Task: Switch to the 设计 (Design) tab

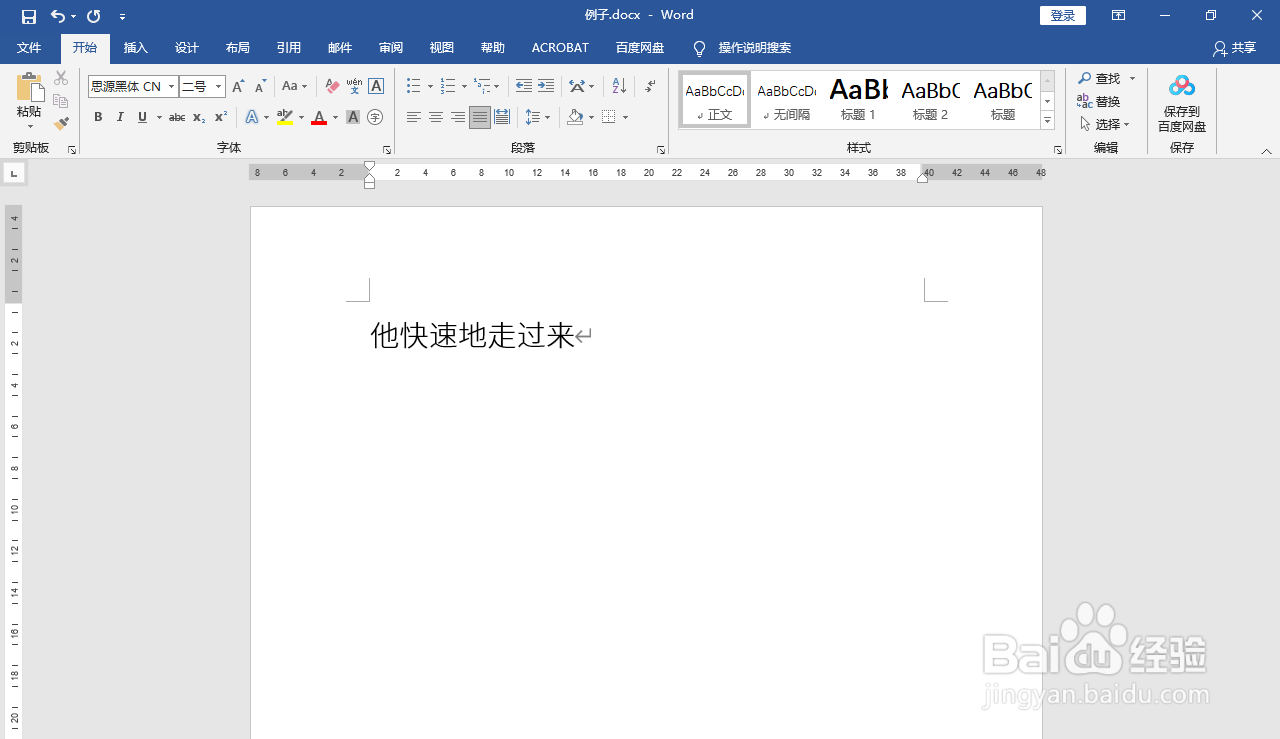Action: 186,48
